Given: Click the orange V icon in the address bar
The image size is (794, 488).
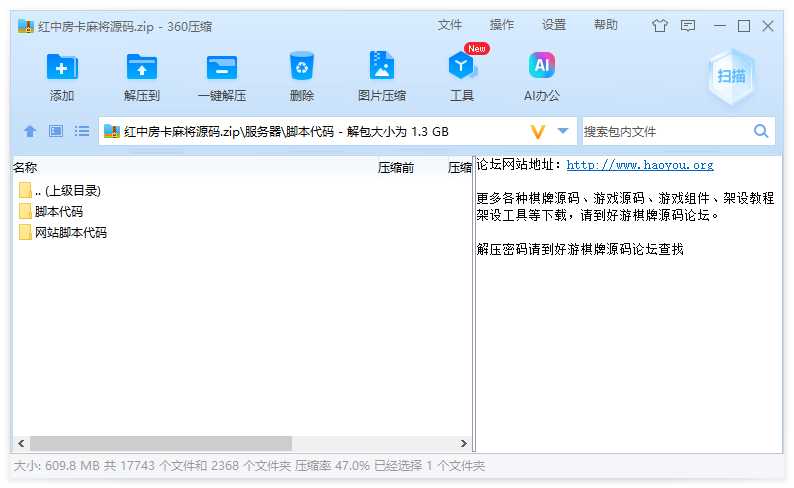Looking at the screenshot, I should pyautogui.click(x=538, y=132).
